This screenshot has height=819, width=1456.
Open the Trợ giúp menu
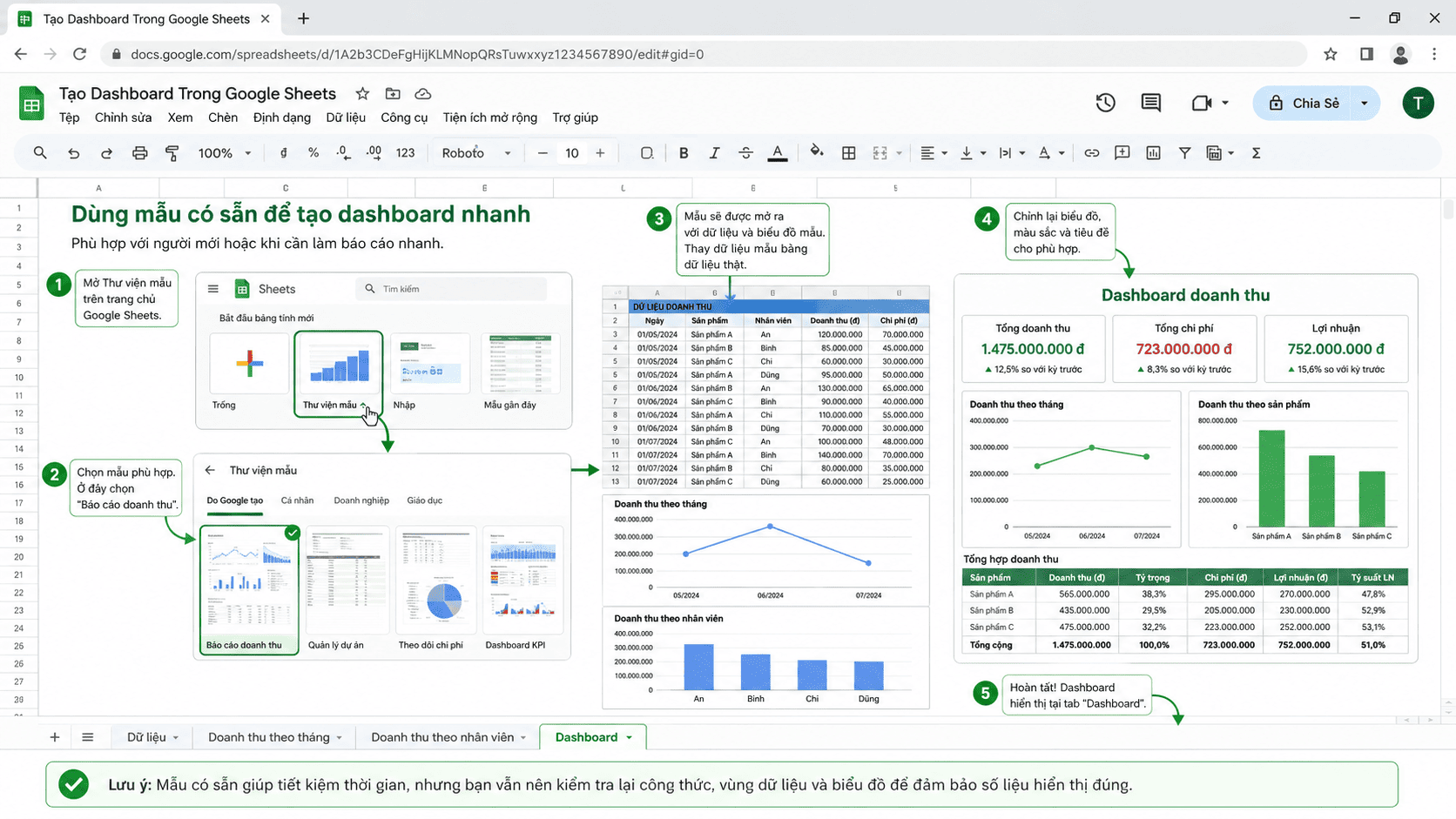tap(575, 117)
